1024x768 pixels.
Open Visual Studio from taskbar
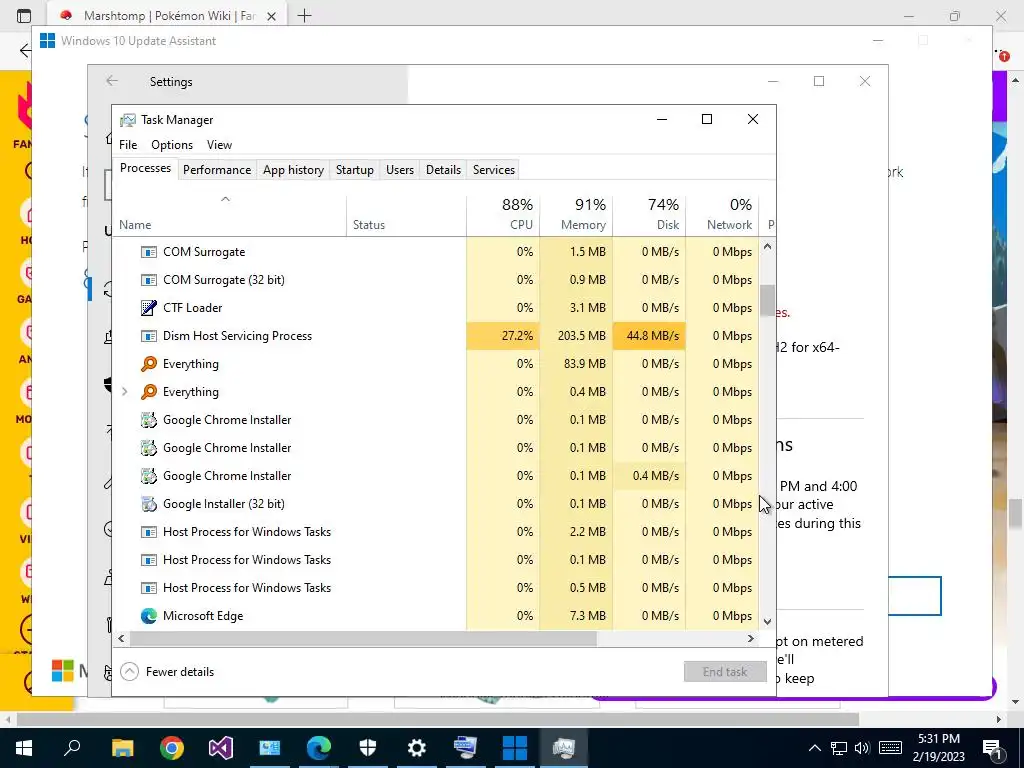pyautogui.click(x=221, y=748)
